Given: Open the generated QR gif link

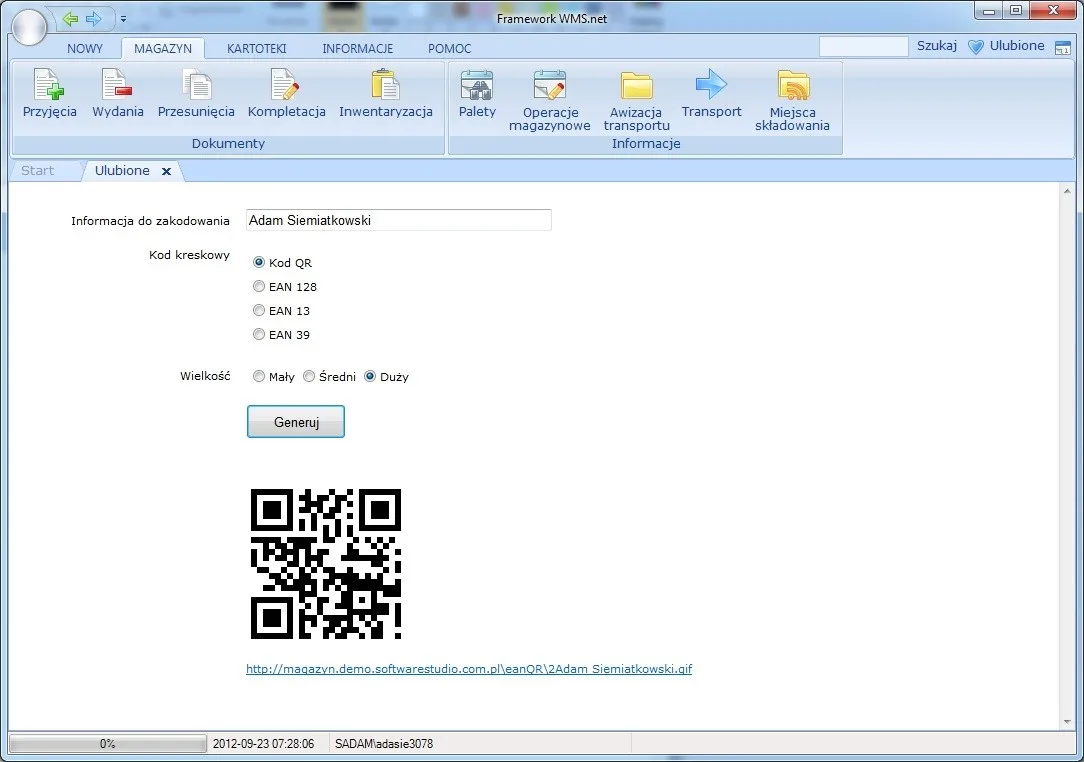Looking at the screenshot, I should click(x=469, y=669).
